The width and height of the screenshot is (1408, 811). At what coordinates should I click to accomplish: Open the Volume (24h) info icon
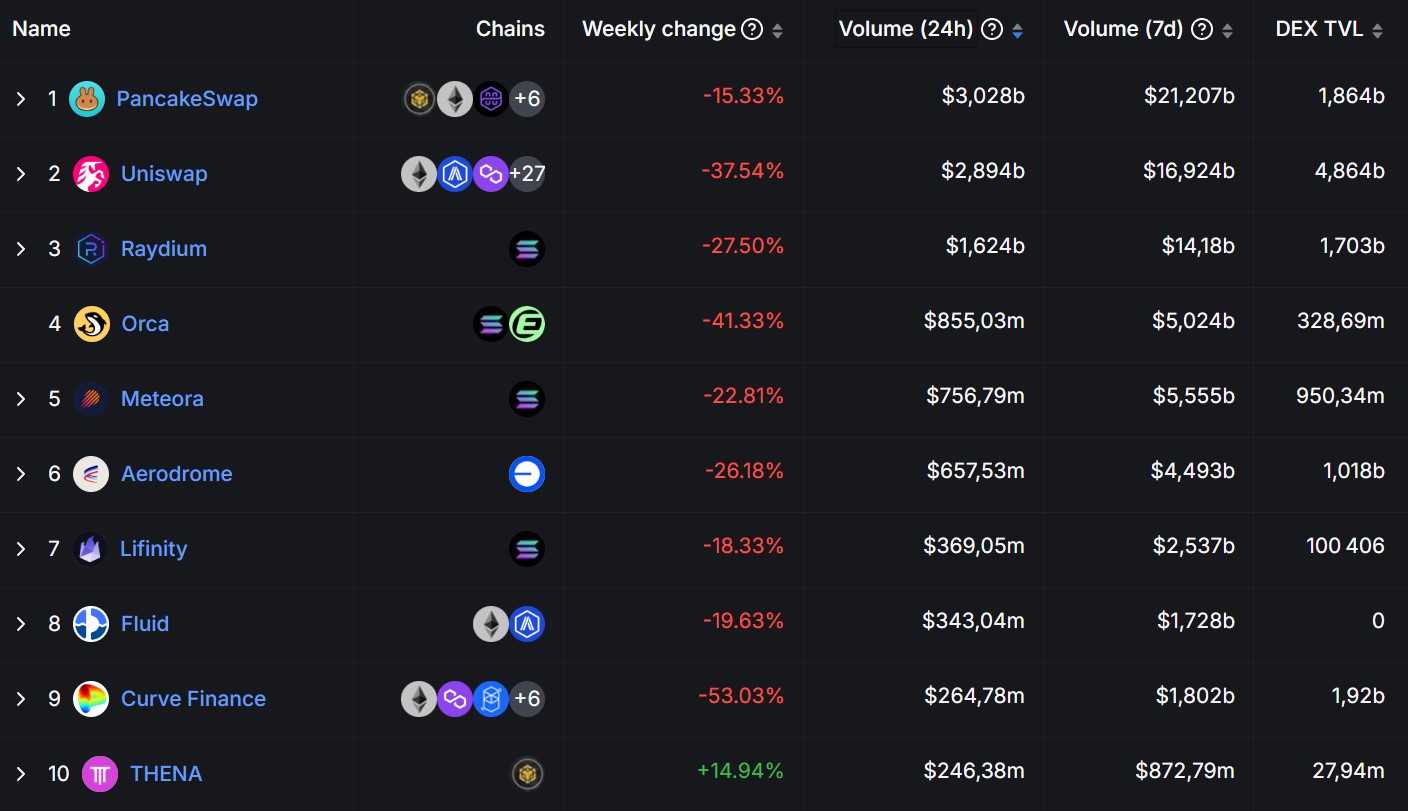(991, 28)
